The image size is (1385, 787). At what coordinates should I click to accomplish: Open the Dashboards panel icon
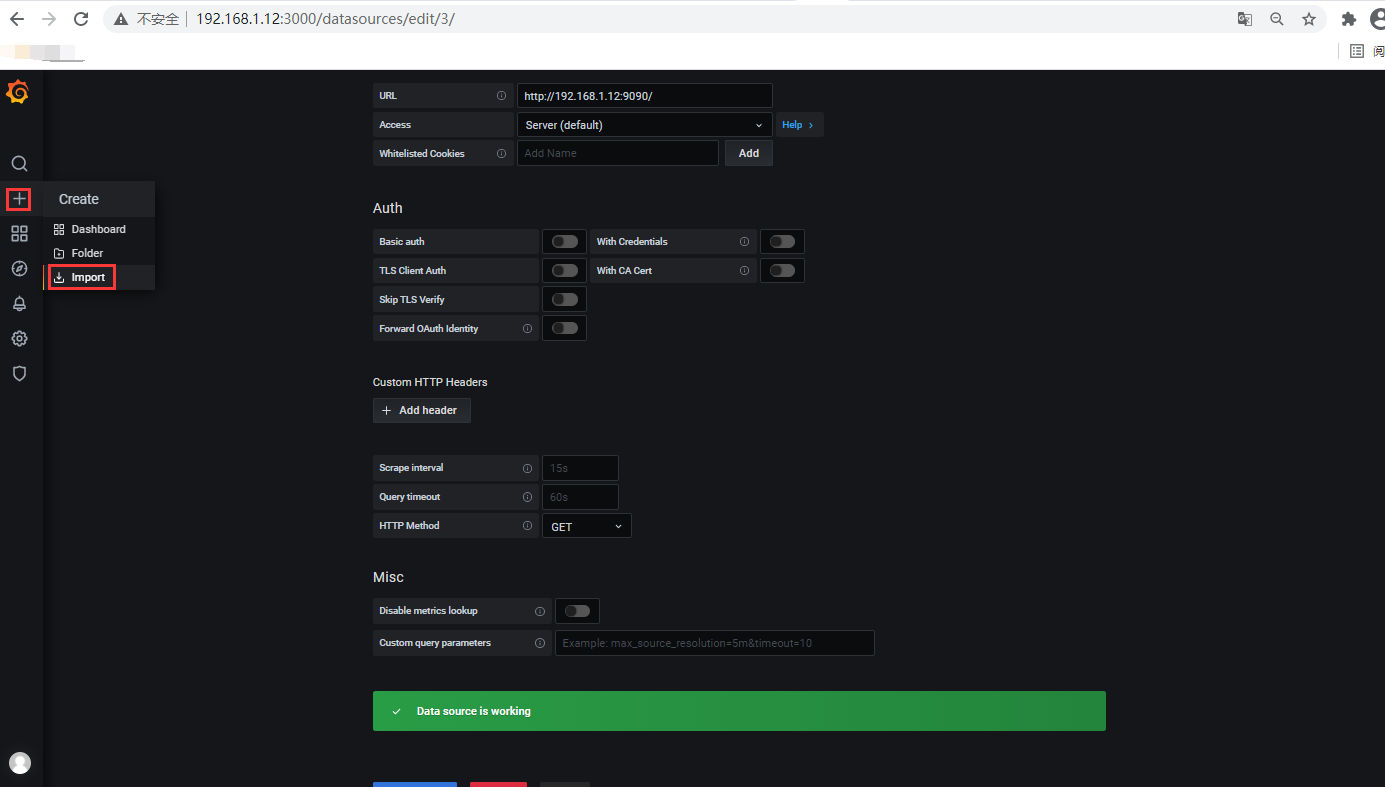[x=19, y=233]
